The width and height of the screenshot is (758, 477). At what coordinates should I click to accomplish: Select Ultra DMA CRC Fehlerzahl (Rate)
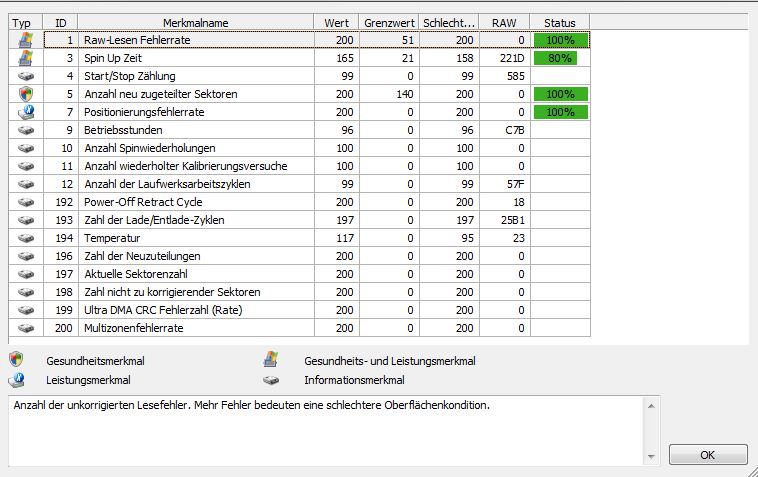pos(163,310)
